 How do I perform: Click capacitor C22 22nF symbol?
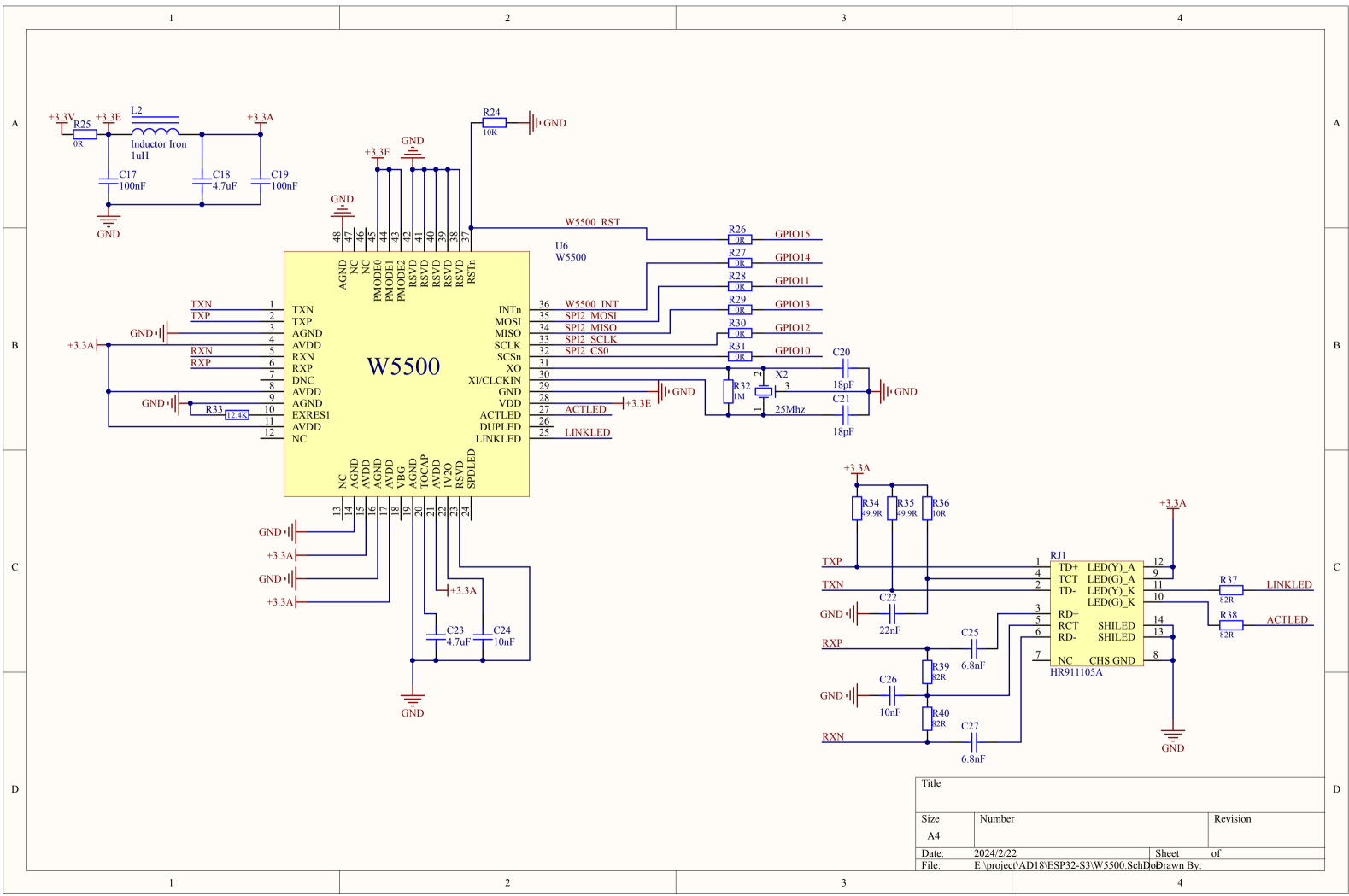pos(892,613)
